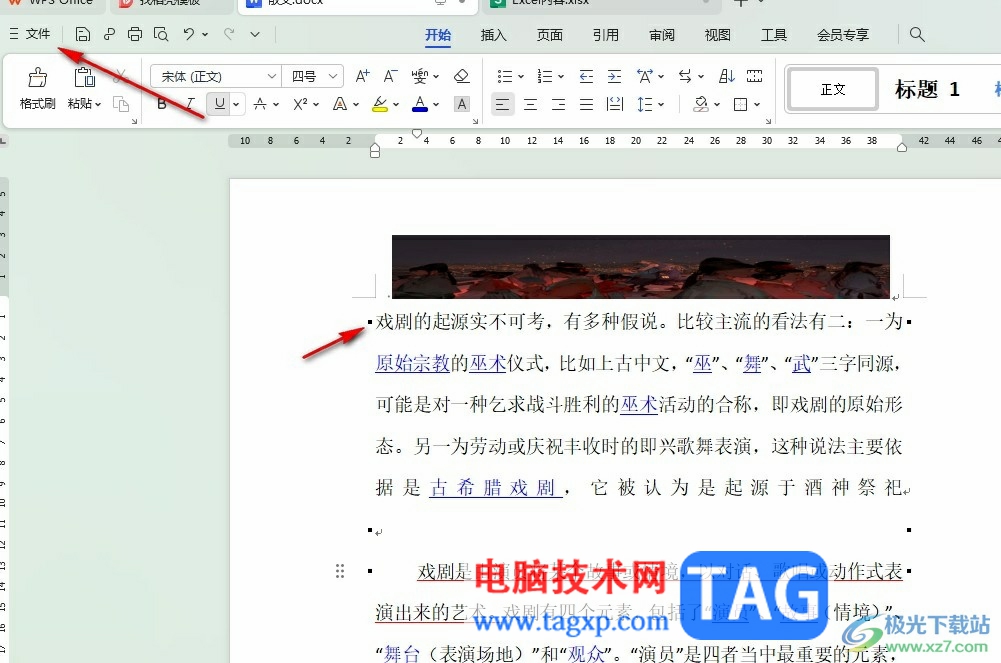The image size is (1001, 663).
Task: Select align left paragraph button
Action: (502, 104)
